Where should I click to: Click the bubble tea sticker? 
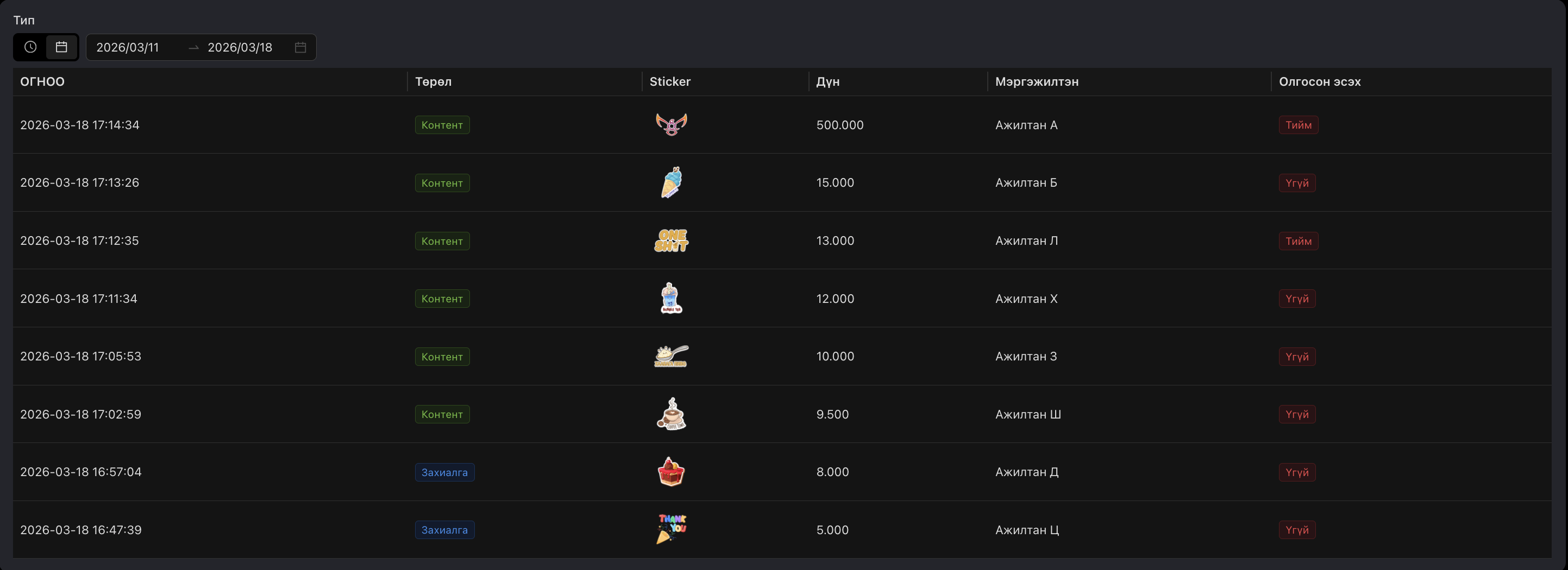pyautogui.click(x=671, y=299)
